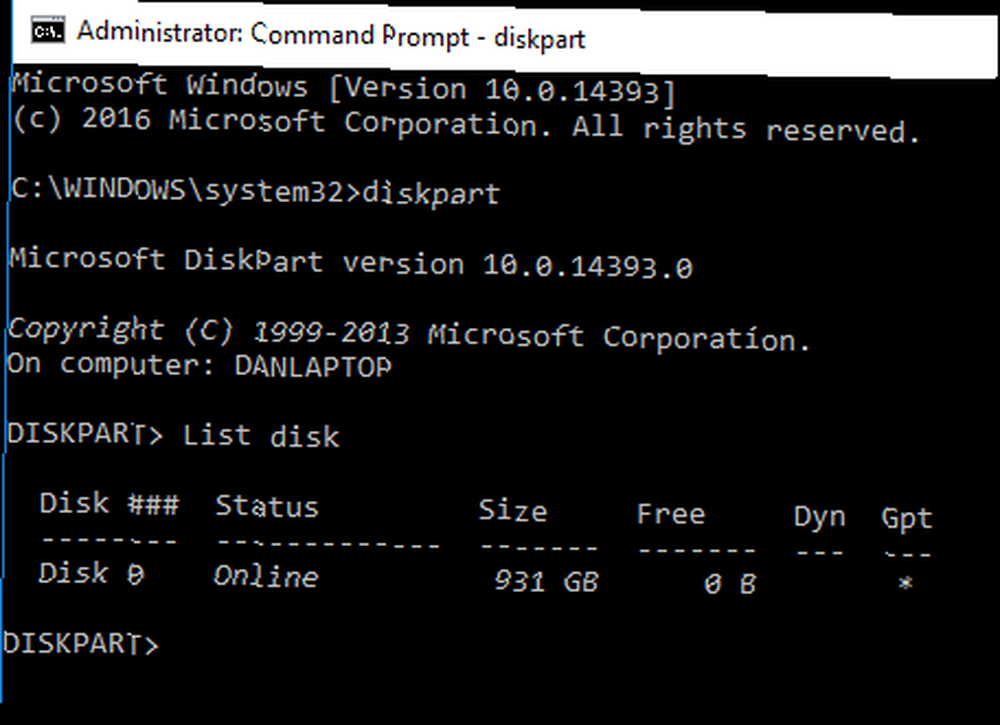Click the 'List disk' command text

pyautogui.click(x=261, y=436)
